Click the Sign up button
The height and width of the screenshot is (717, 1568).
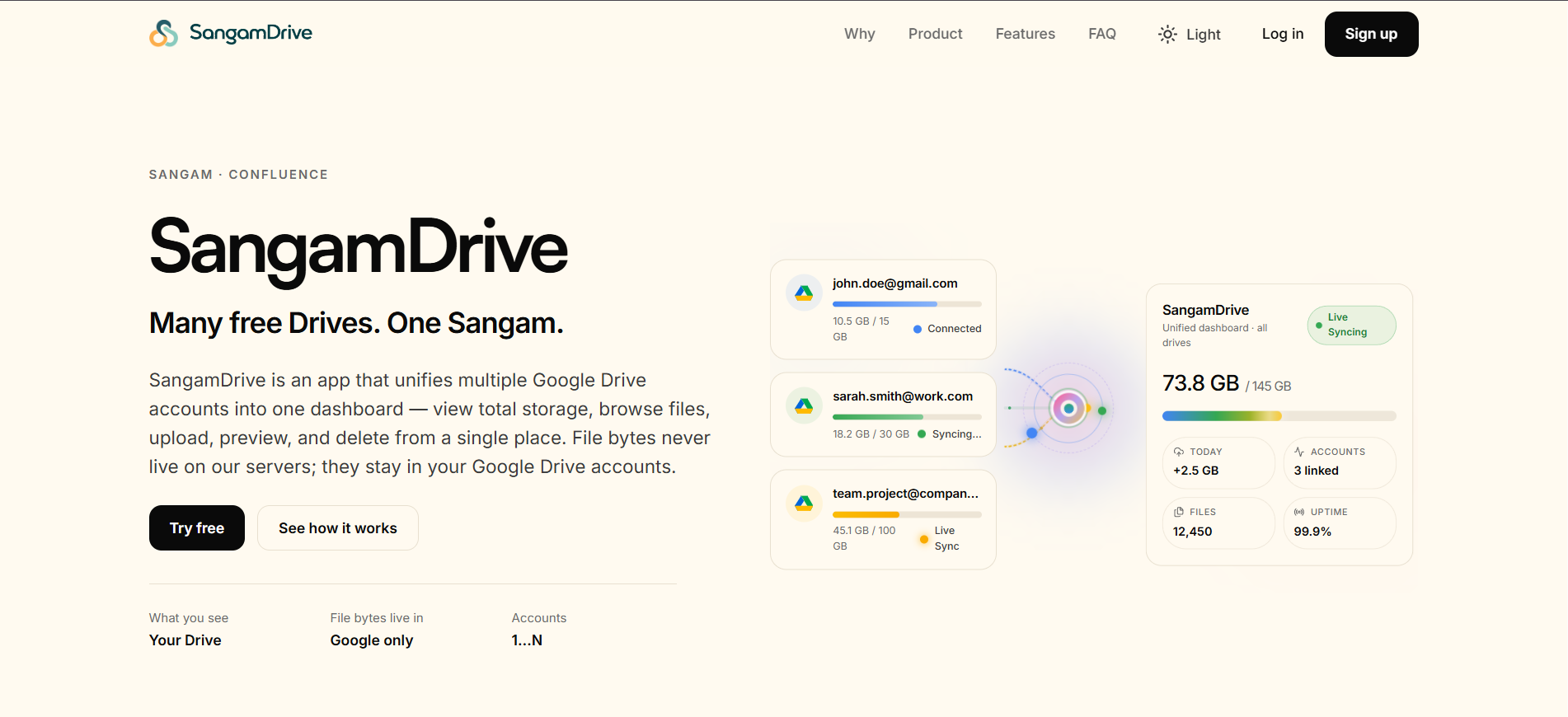point(1371,34)
